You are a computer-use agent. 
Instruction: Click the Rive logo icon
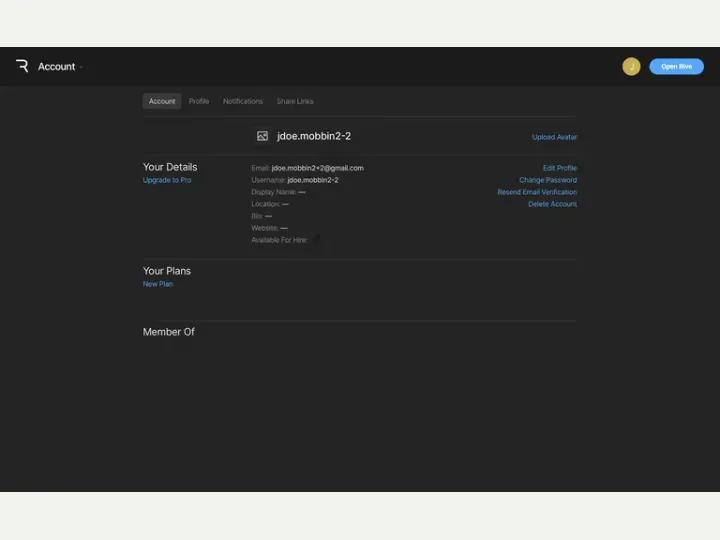22,66
